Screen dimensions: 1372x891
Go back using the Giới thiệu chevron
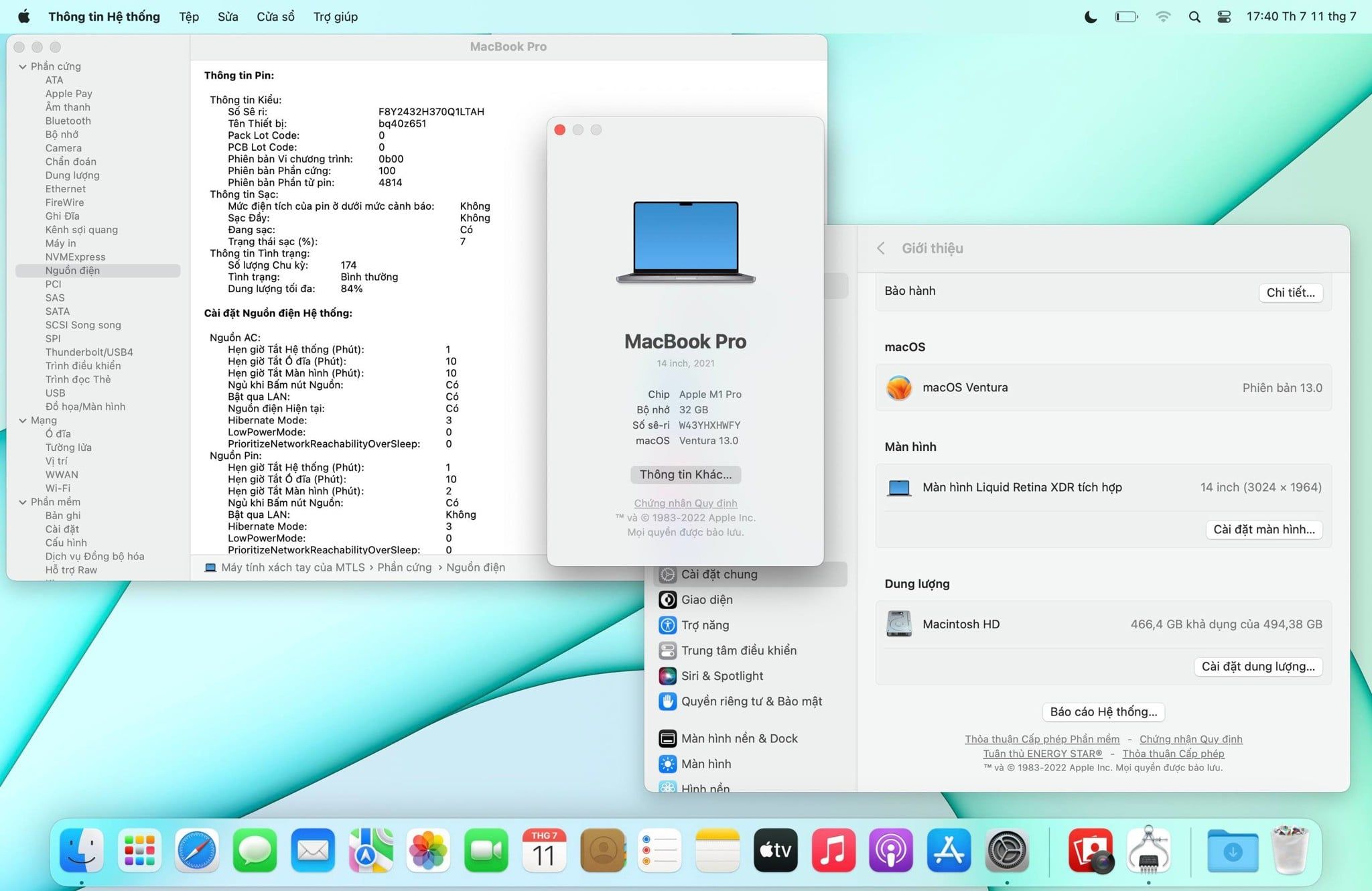(881, 249)
